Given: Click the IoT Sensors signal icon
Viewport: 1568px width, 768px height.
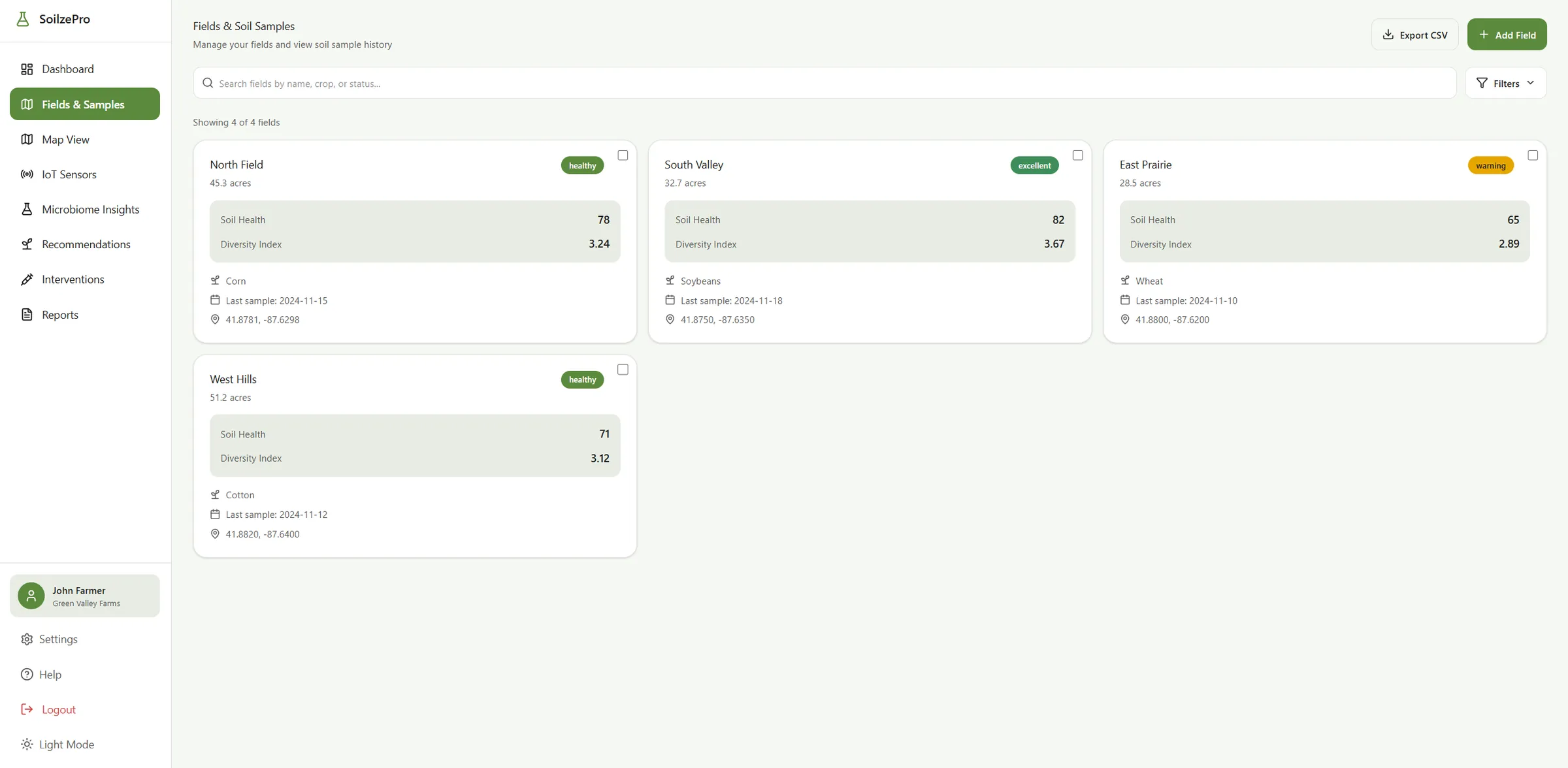Looking at the screenshot, I should click(x=27, y=174).
